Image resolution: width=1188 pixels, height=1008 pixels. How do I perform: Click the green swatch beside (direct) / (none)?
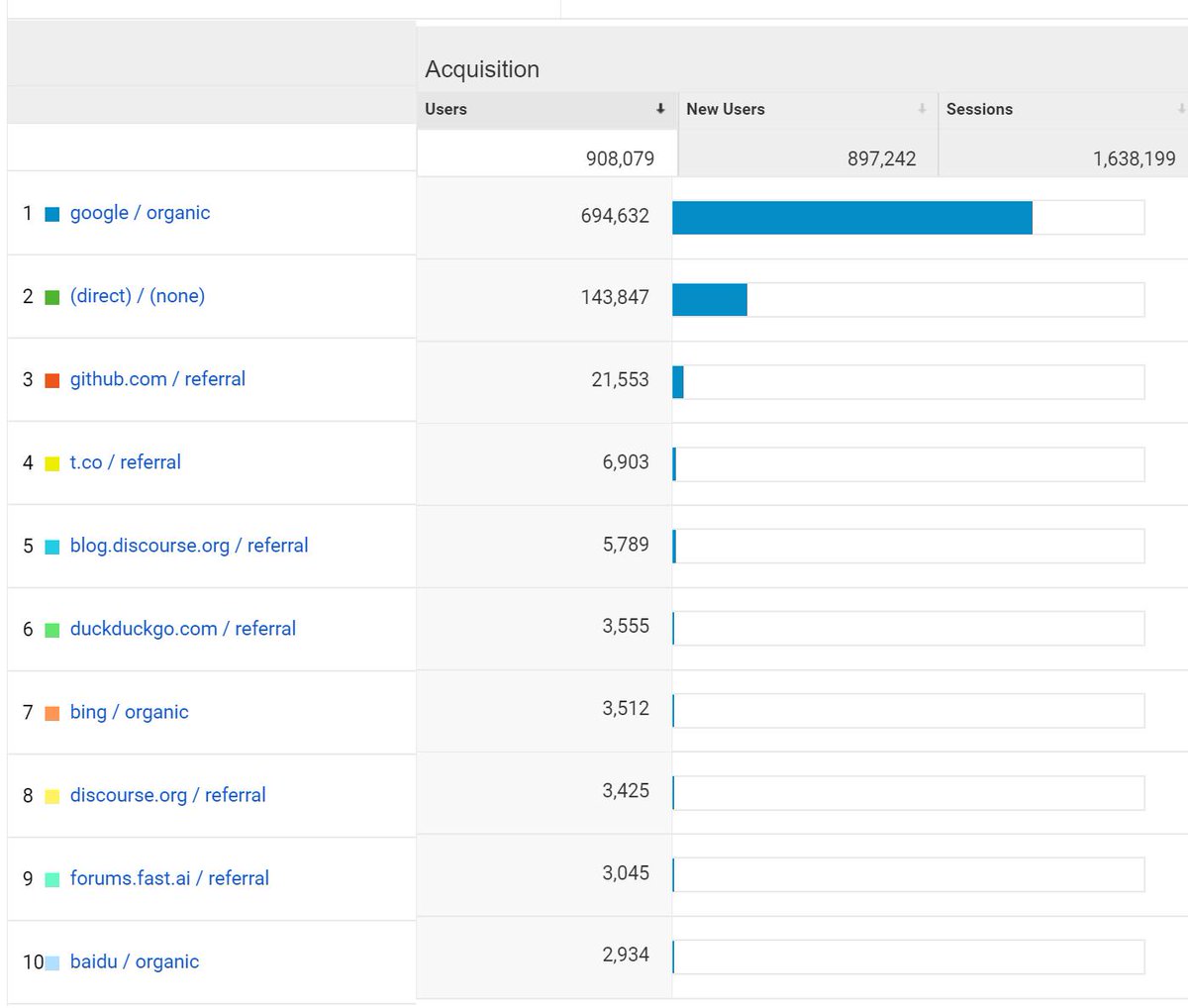pyautogui.click(x=52, y=297)
